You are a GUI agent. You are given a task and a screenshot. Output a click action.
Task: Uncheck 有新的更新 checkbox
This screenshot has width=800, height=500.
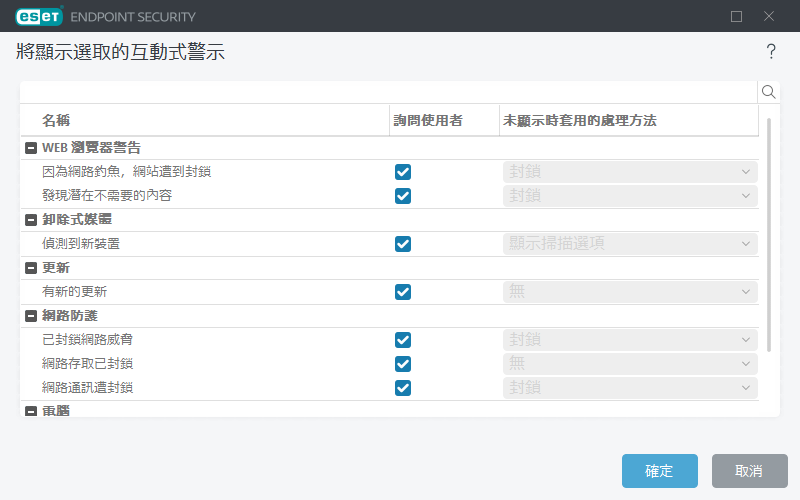[x=403, y=292]
